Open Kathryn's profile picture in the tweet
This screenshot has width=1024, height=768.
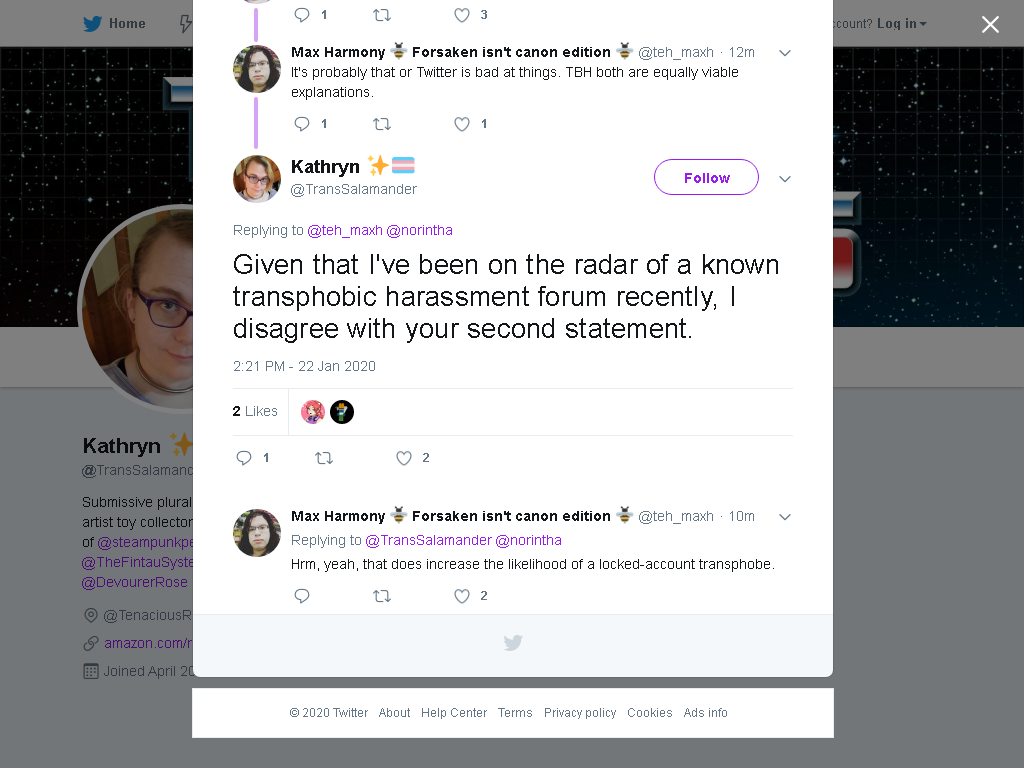(257, 179)
